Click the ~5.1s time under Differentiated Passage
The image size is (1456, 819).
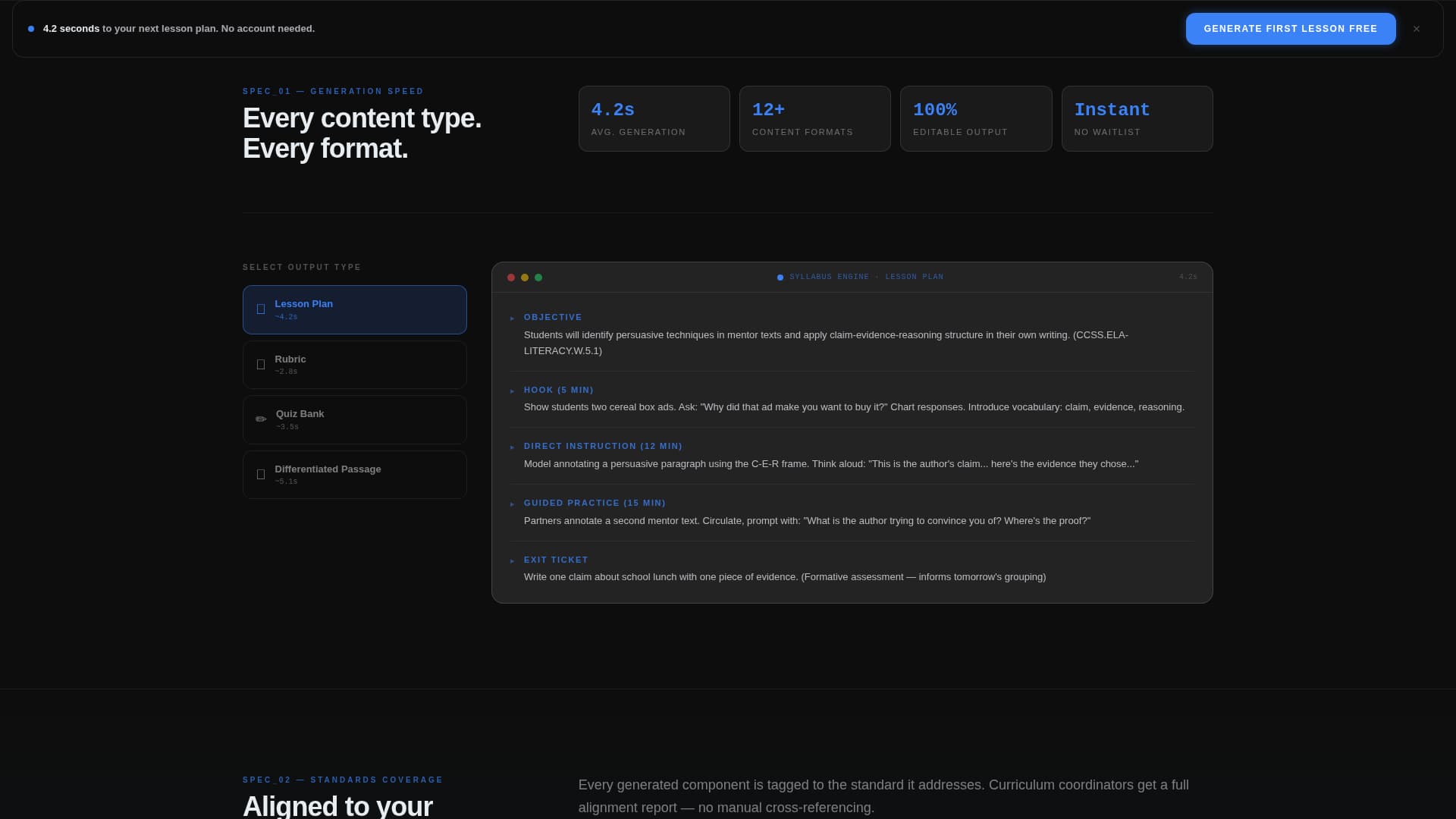point(286,482)
